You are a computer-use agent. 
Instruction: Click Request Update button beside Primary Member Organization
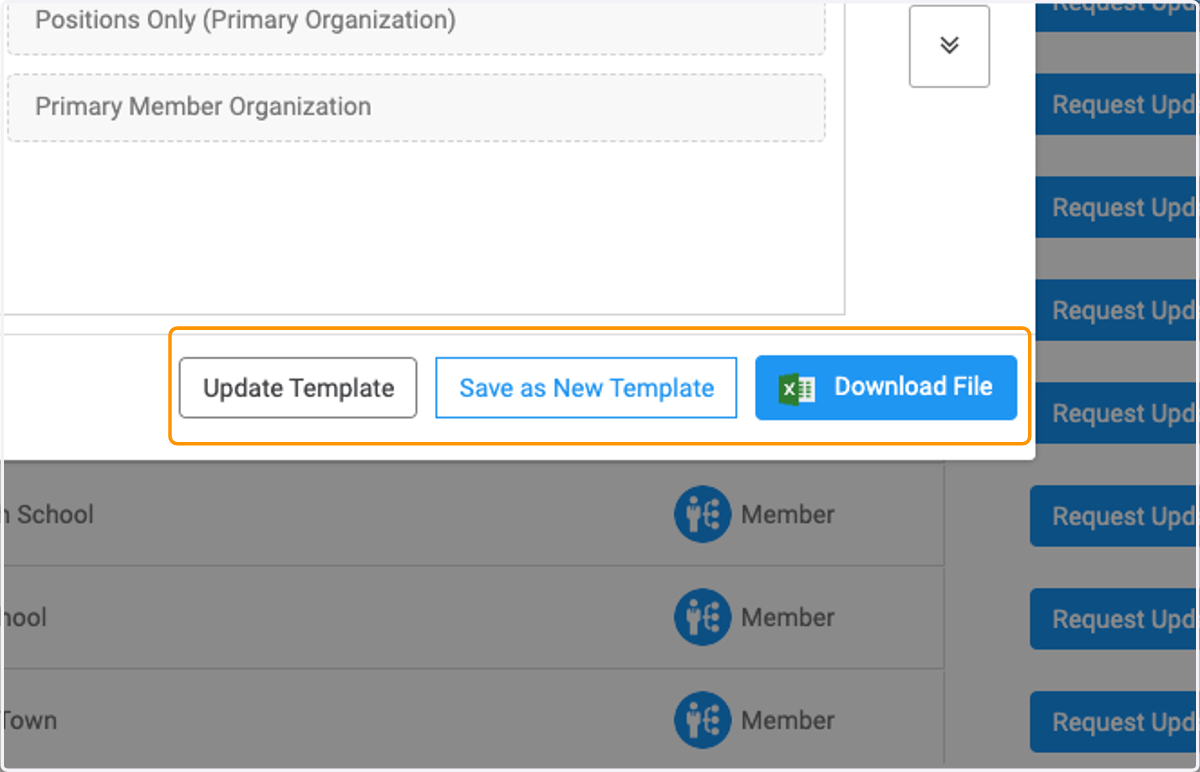[1117, 104]
